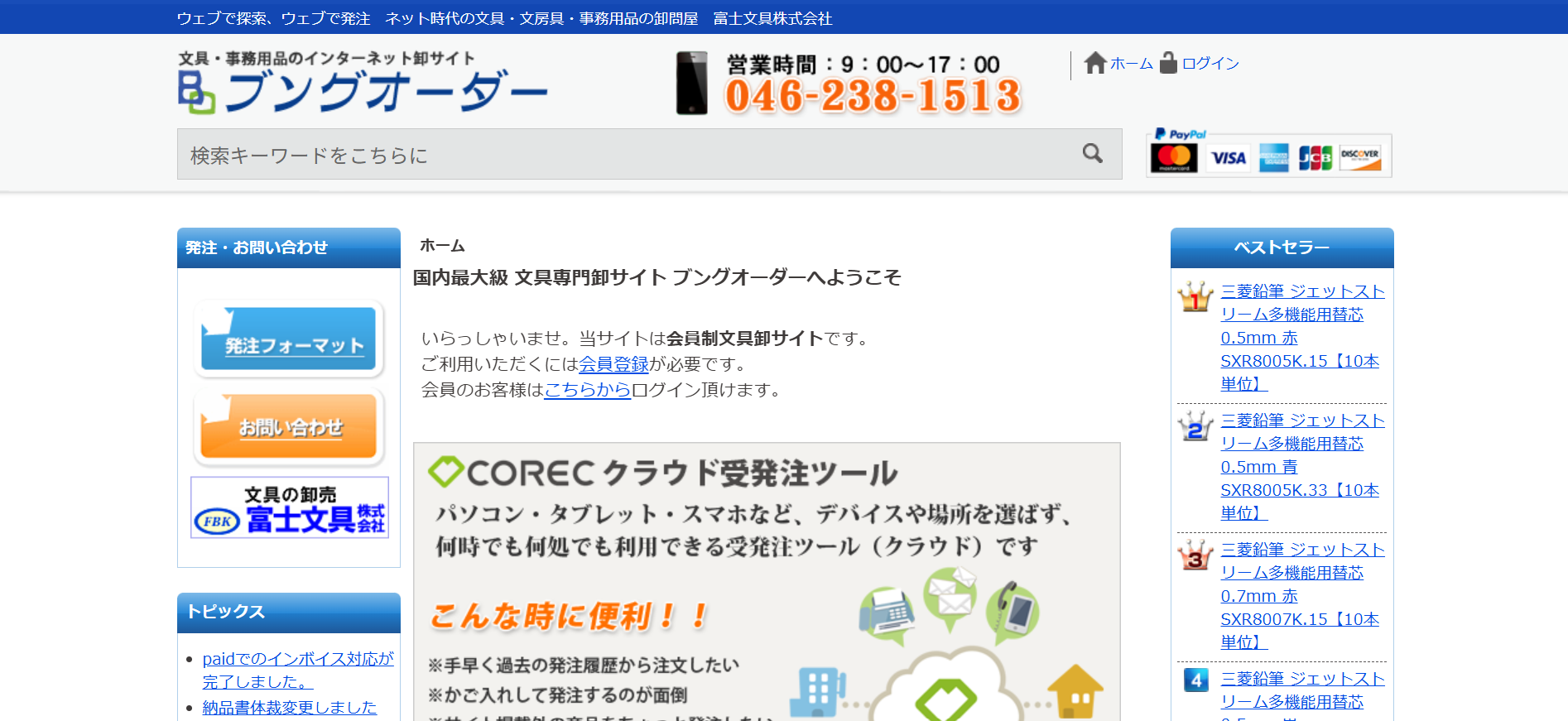The height and width of the screenshot is (721, 1568).
Task: Click the Mastercard payment icon
Action: tap(1173, 157)
